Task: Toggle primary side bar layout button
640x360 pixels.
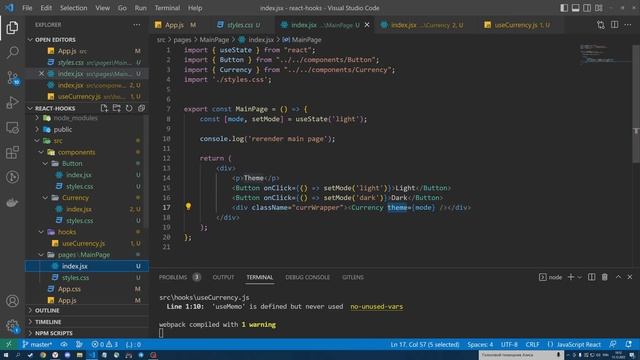Action: (564, 8)
